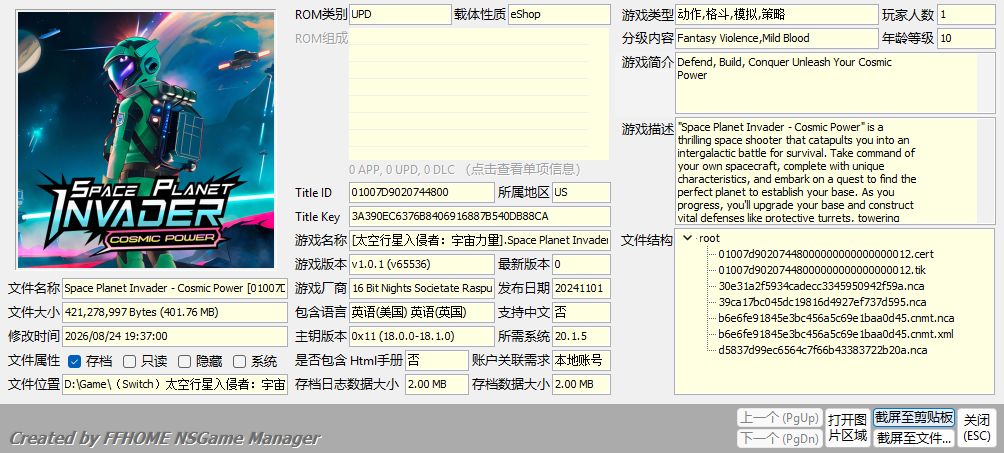
Task: Click the 游戏描述 description text box
Action: 835,170
